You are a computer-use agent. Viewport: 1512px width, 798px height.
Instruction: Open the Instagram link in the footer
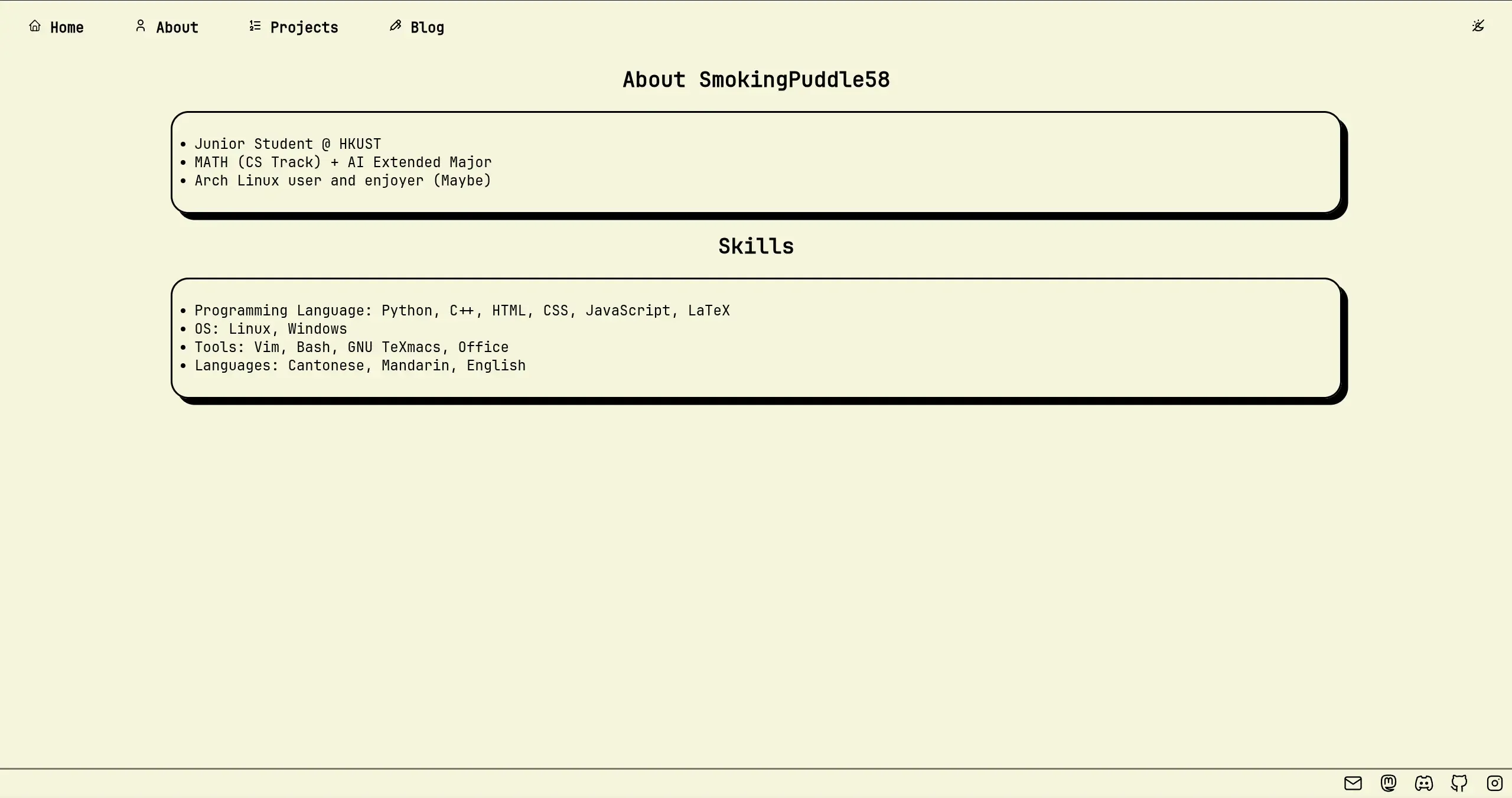[1495, 783]
